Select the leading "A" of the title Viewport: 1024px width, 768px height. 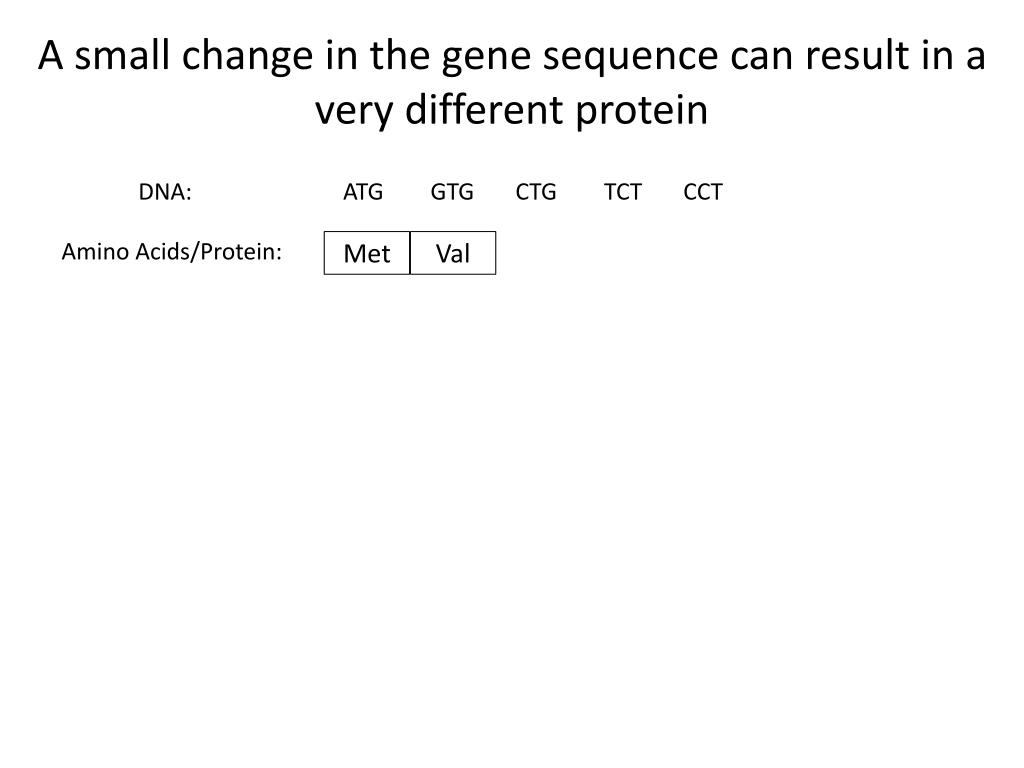click(x=50, y=55)
